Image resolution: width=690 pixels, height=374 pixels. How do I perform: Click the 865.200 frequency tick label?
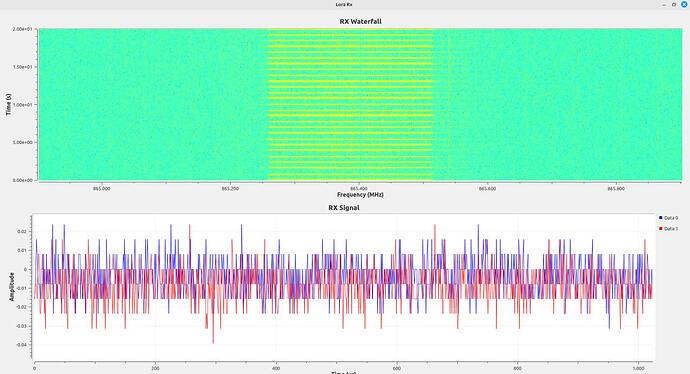point(230,189)
